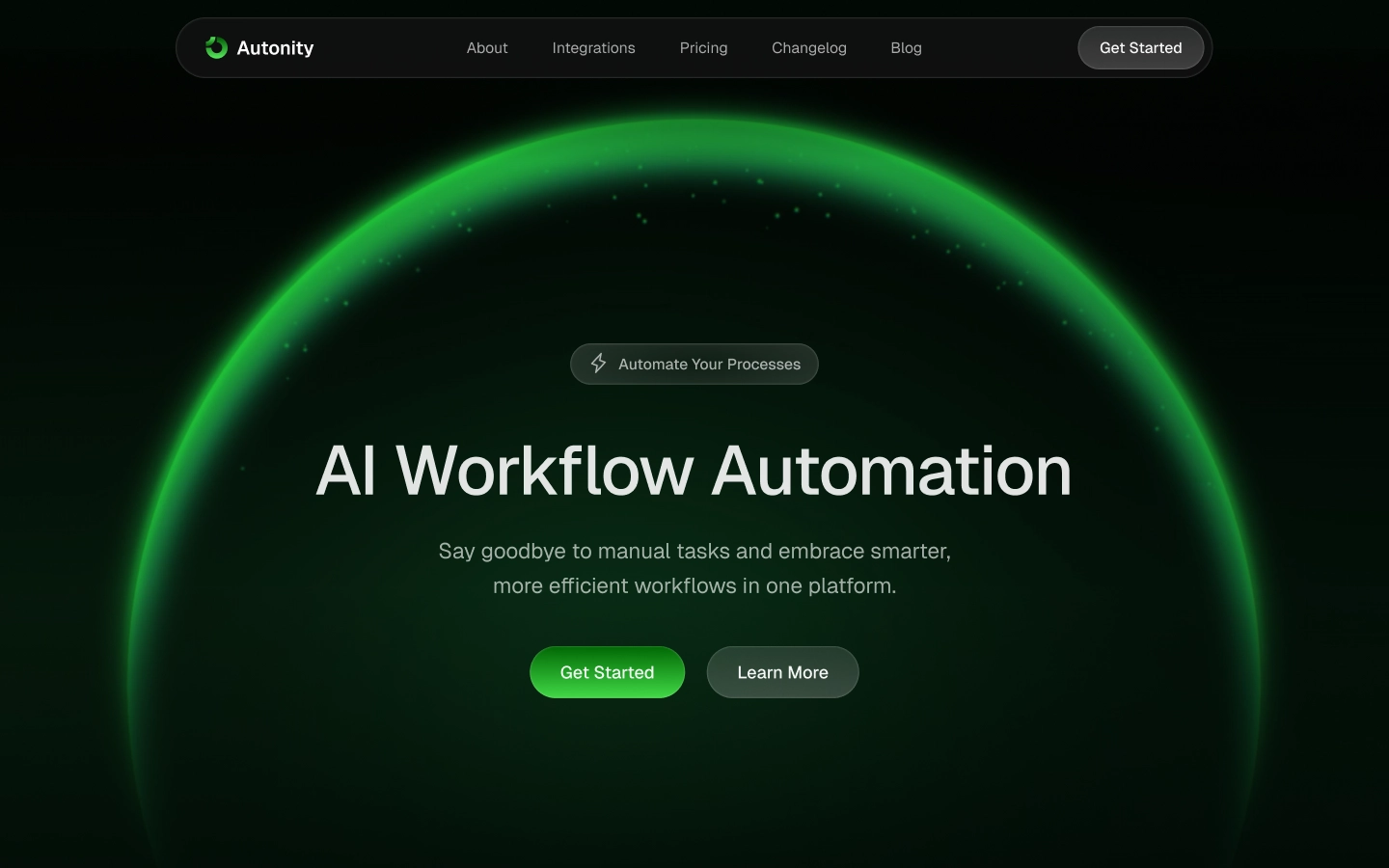Click the Automate Your Processes badge text
Viewport: 1389px width, 868px height.
point(709,365)
